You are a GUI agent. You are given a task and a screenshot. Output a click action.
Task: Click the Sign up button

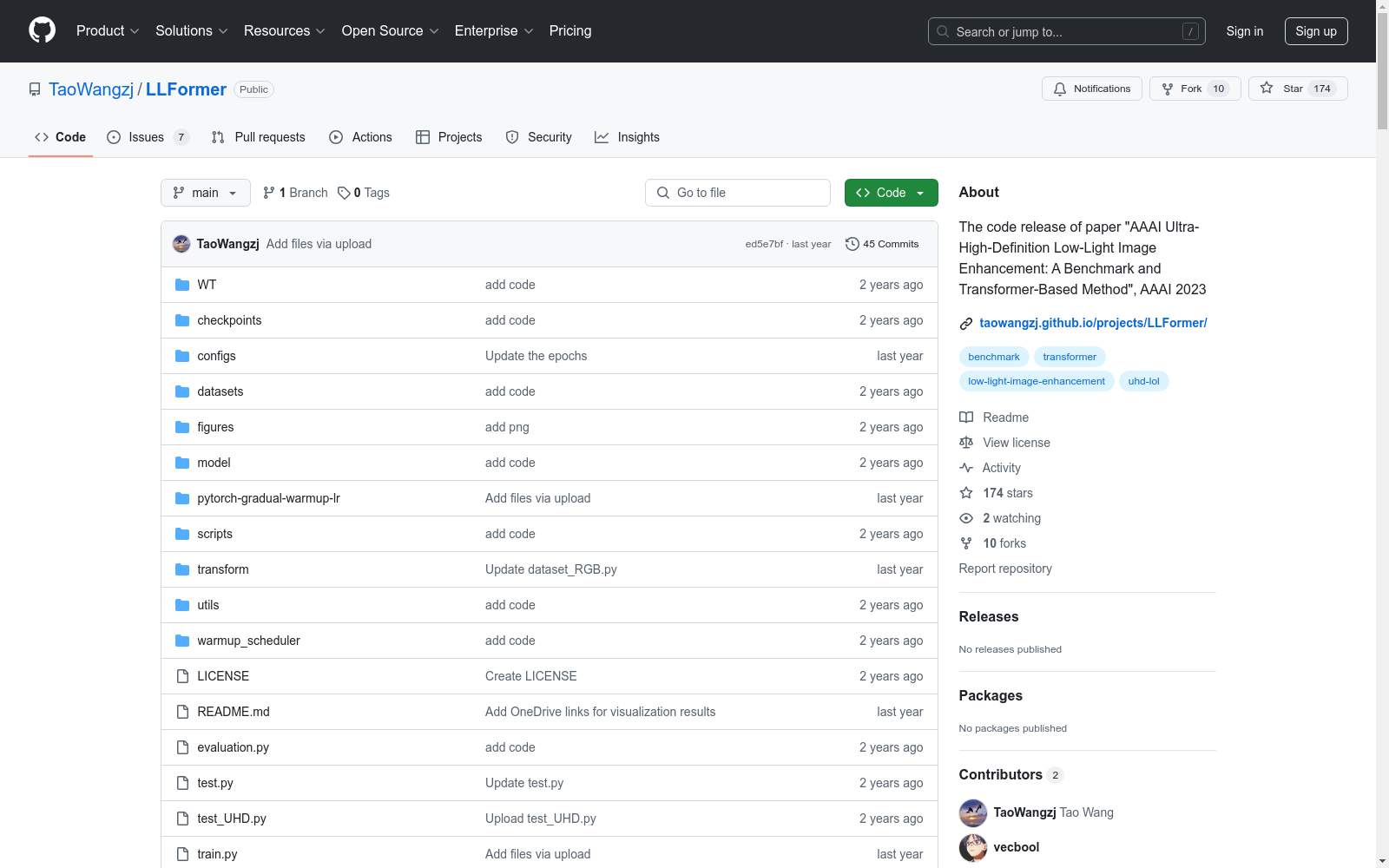click(1316, 31)
